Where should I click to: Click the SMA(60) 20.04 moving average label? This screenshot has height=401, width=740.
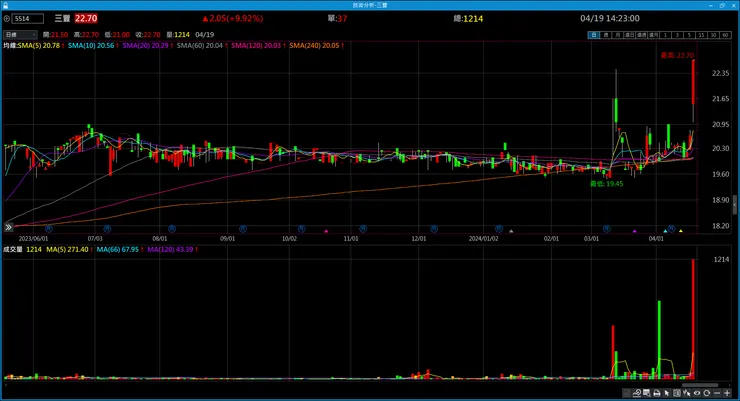(202, 45)
